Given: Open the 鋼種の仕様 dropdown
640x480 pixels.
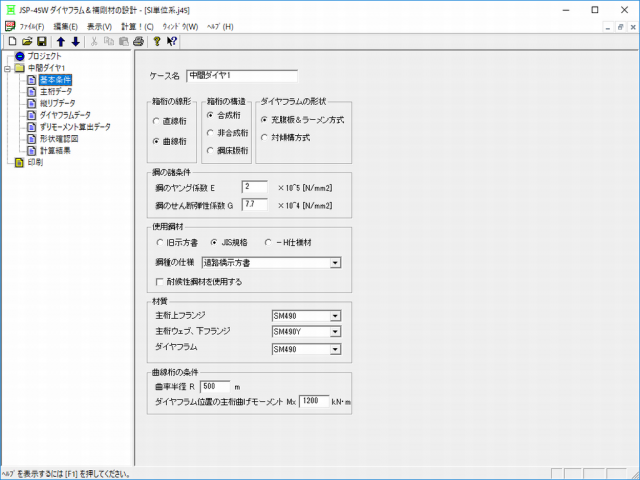Looking at the screenshot, I should (x=335, y=262).
